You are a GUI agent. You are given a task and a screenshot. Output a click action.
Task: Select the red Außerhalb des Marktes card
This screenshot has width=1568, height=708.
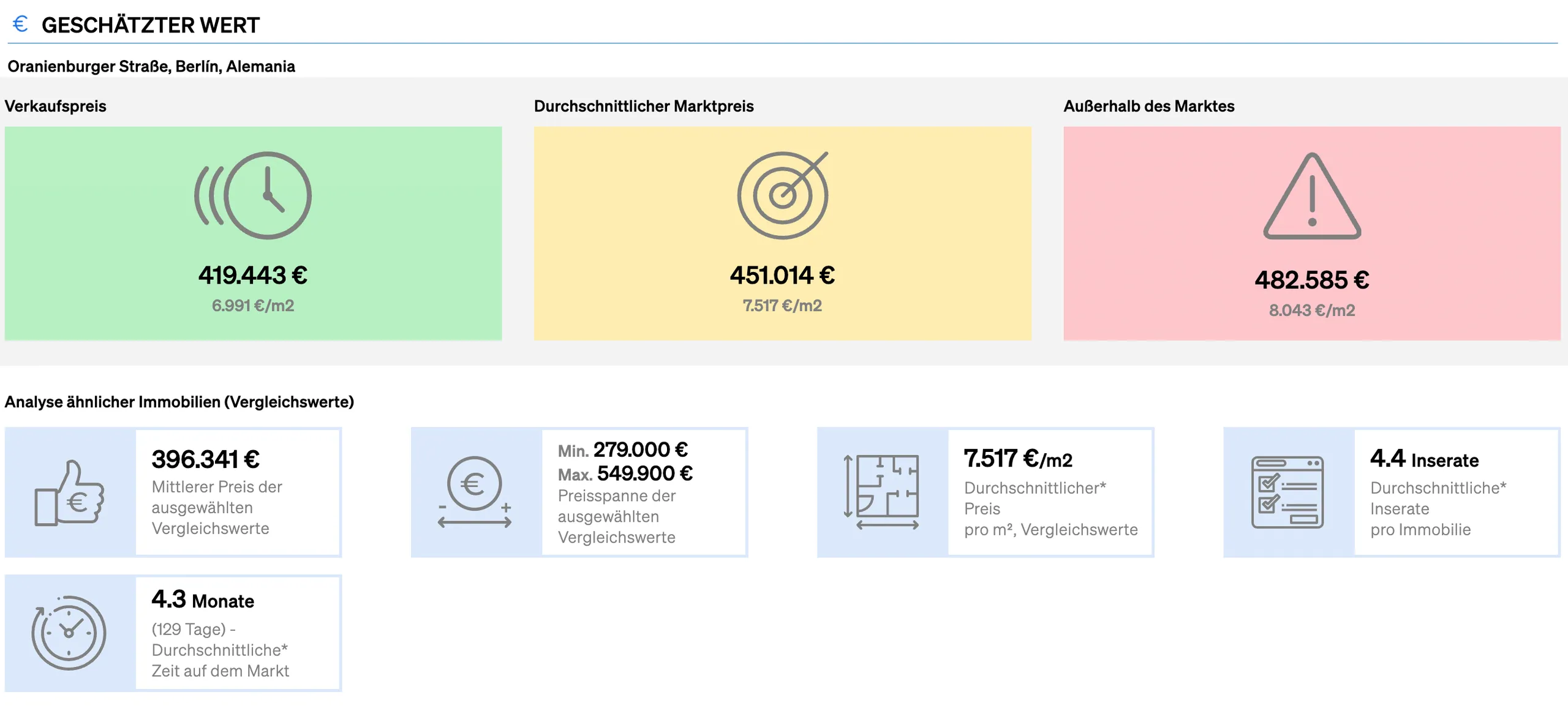pos(1312,233)
